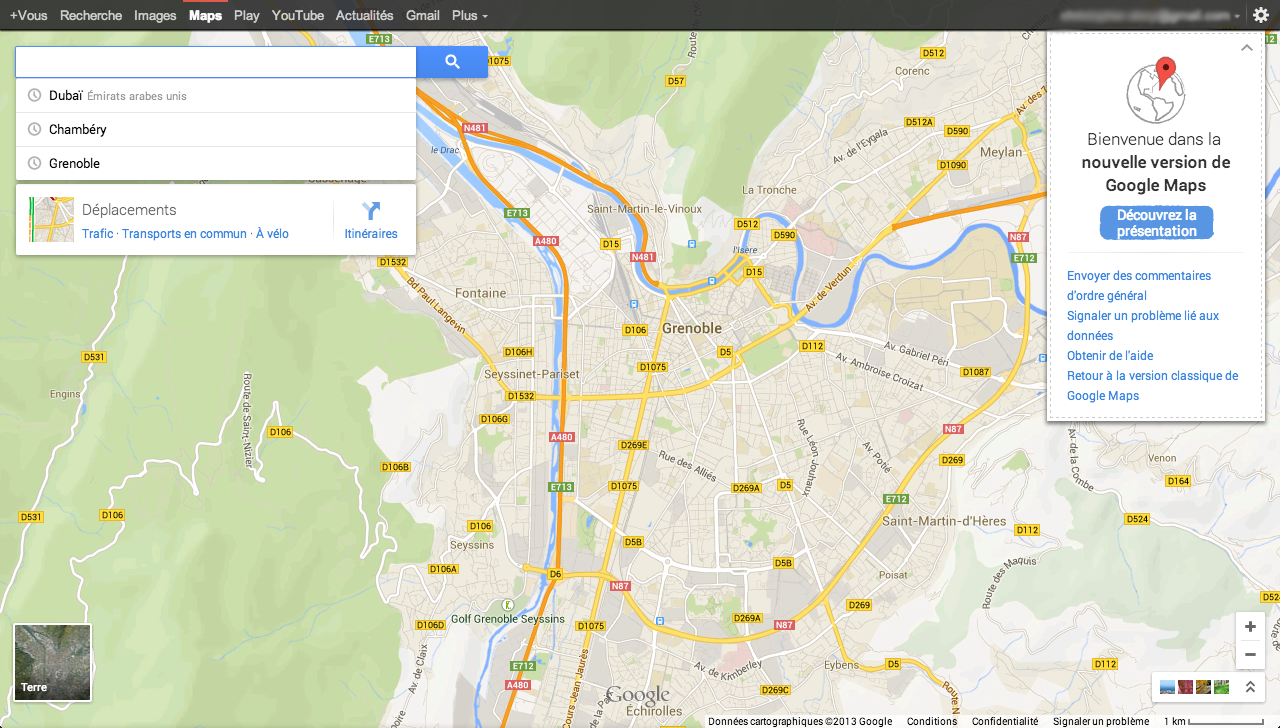The image size is (1280, 728).
Task: Open the blue seaside photo thumbnail
Action: 1168,687
